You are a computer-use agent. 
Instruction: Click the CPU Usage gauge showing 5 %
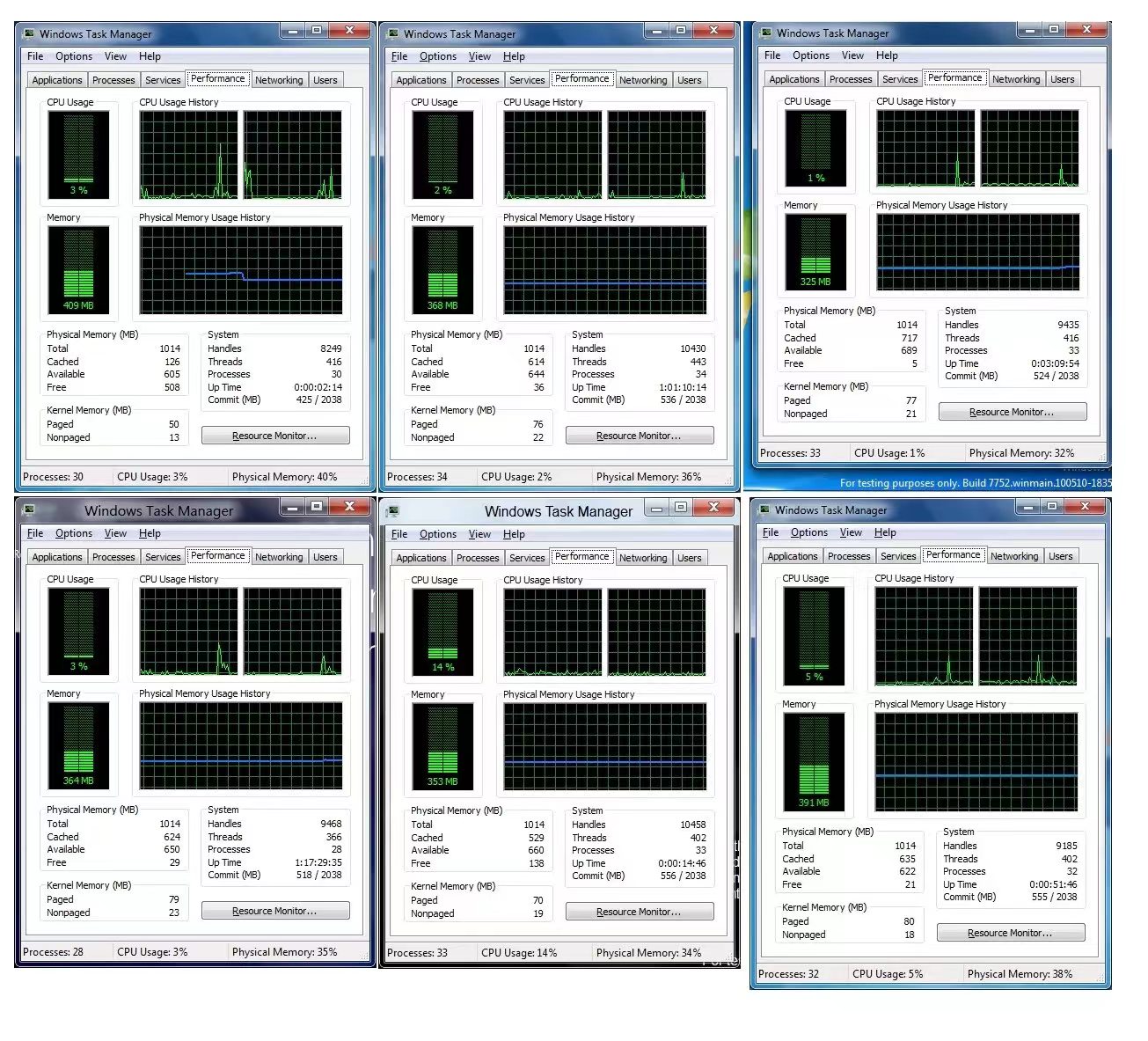tap(814, 635)
